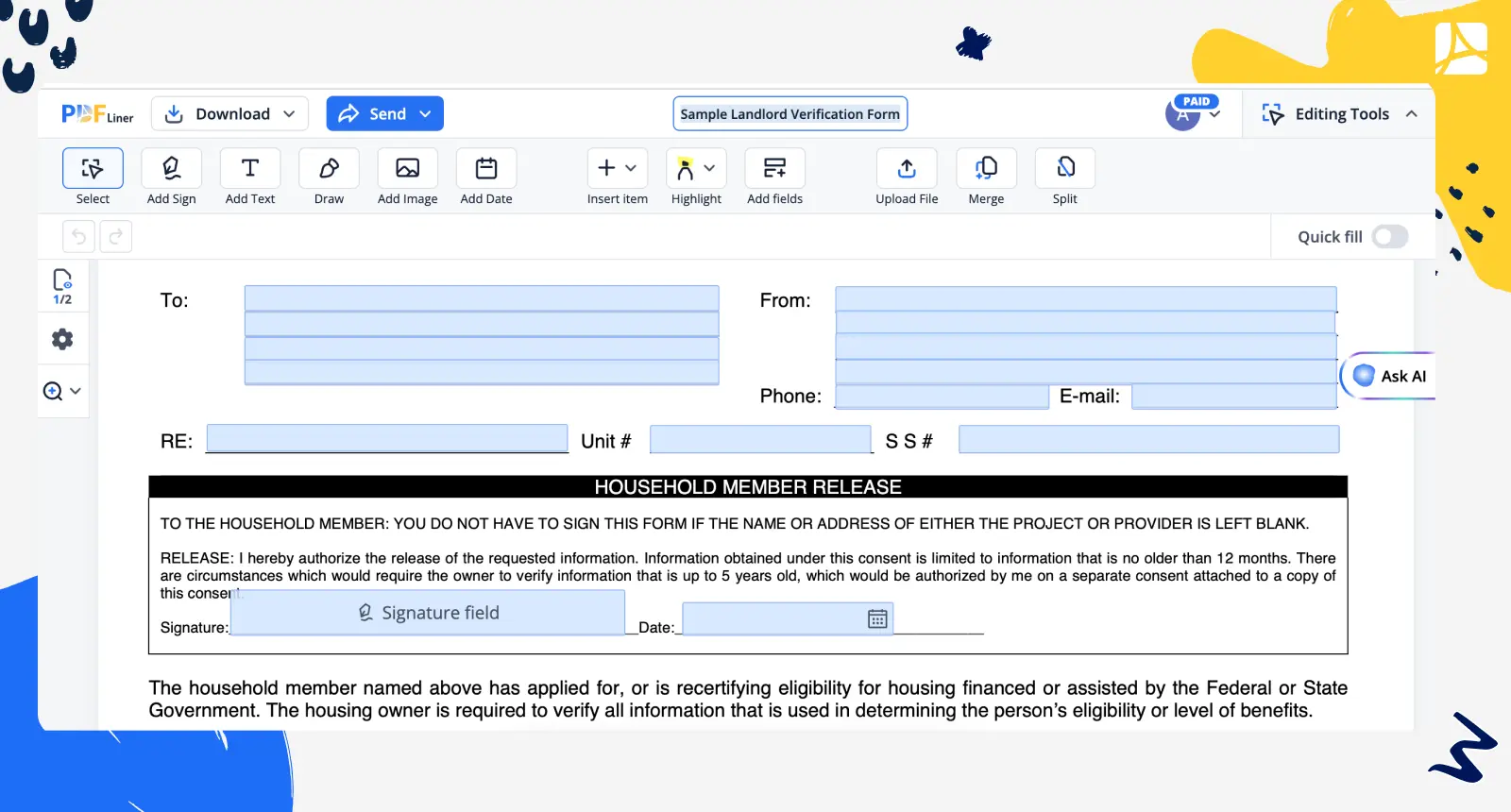1511x812 pixels.
Task: Click the HOUSEHOLD MEMBER RELEASE heading
Action: tap(748, 487)
